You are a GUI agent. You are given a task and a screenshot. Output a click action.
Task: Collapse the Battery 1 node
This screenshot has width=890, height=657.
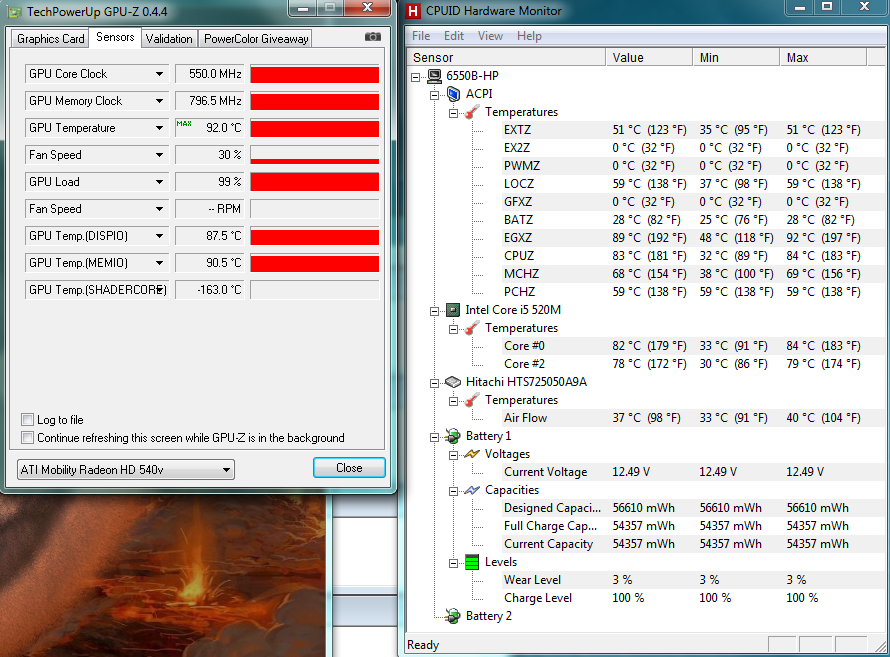(435, 436)
